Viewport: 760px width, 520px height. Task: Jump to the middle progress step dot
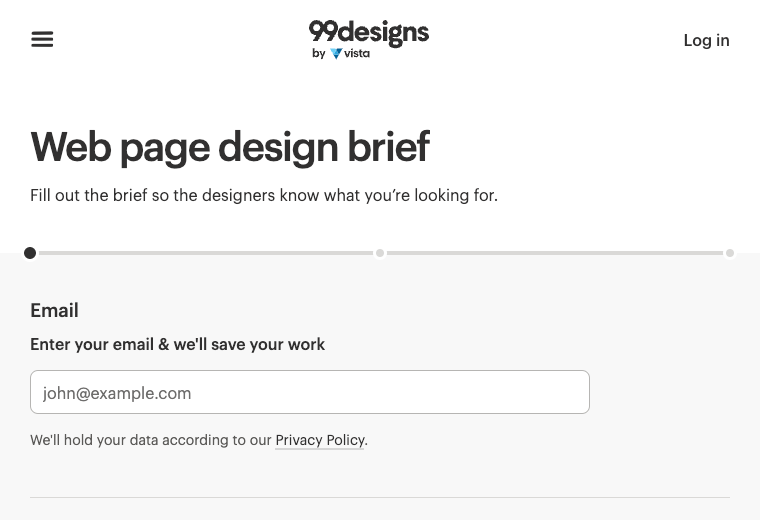[x=380, y=253]
